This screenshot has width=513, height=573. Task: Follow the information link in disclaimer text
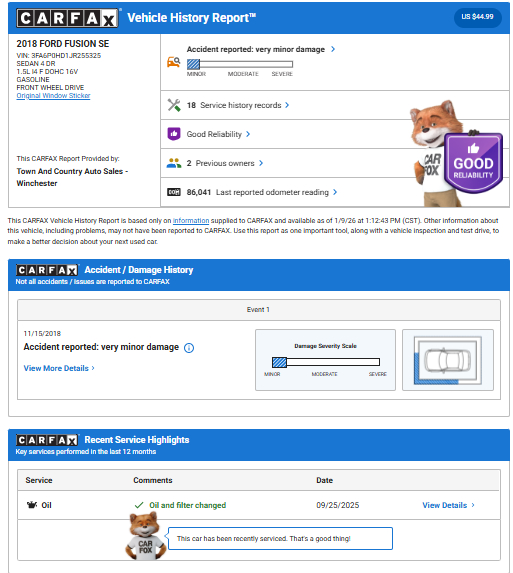(x=191, y=221)
